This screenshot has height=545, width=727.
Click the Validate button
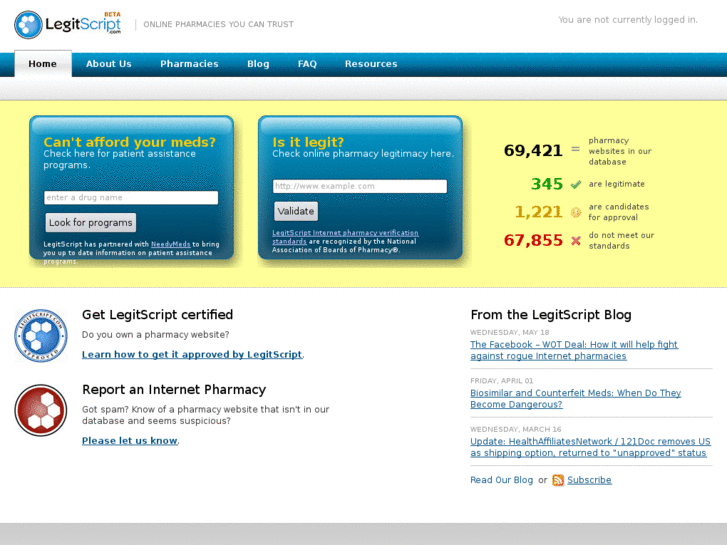point(296,212)
